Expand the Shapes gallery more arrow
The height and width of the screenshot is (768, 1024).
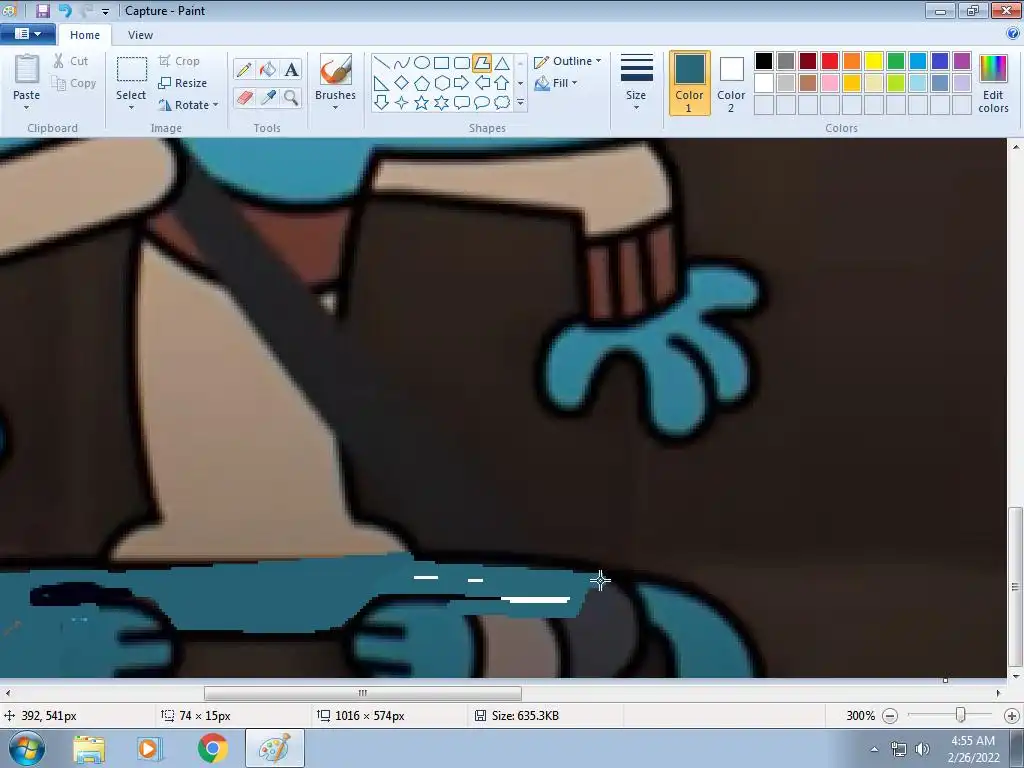[520, 103]
